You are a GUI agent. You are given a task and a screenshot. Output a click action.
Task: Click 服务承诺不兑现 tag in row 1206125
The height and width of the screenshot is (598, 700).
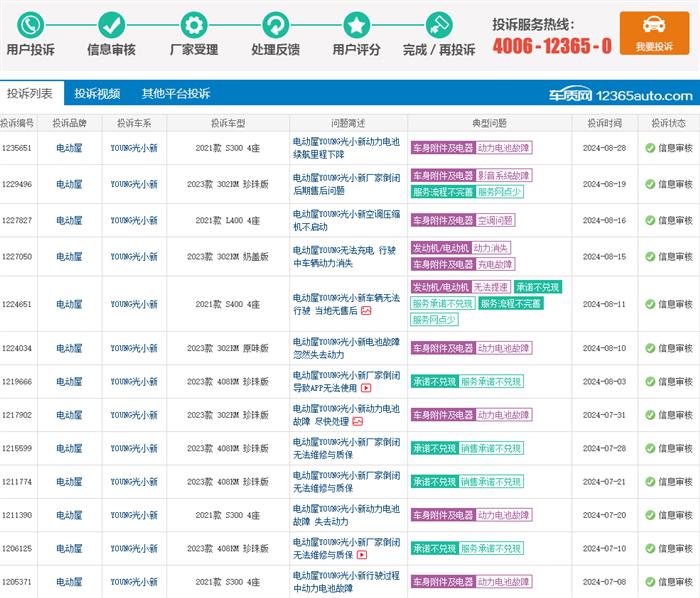491,548
